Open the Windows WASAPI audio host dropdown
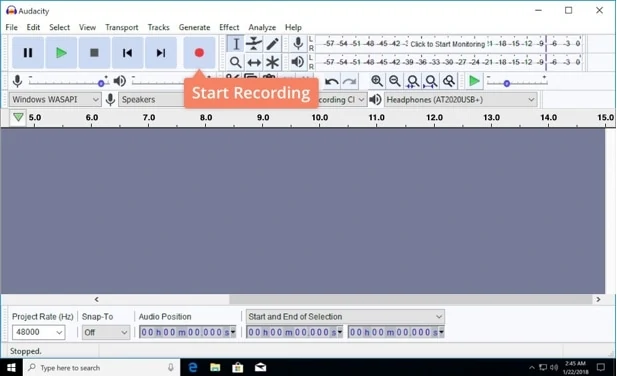 [55, 100]
